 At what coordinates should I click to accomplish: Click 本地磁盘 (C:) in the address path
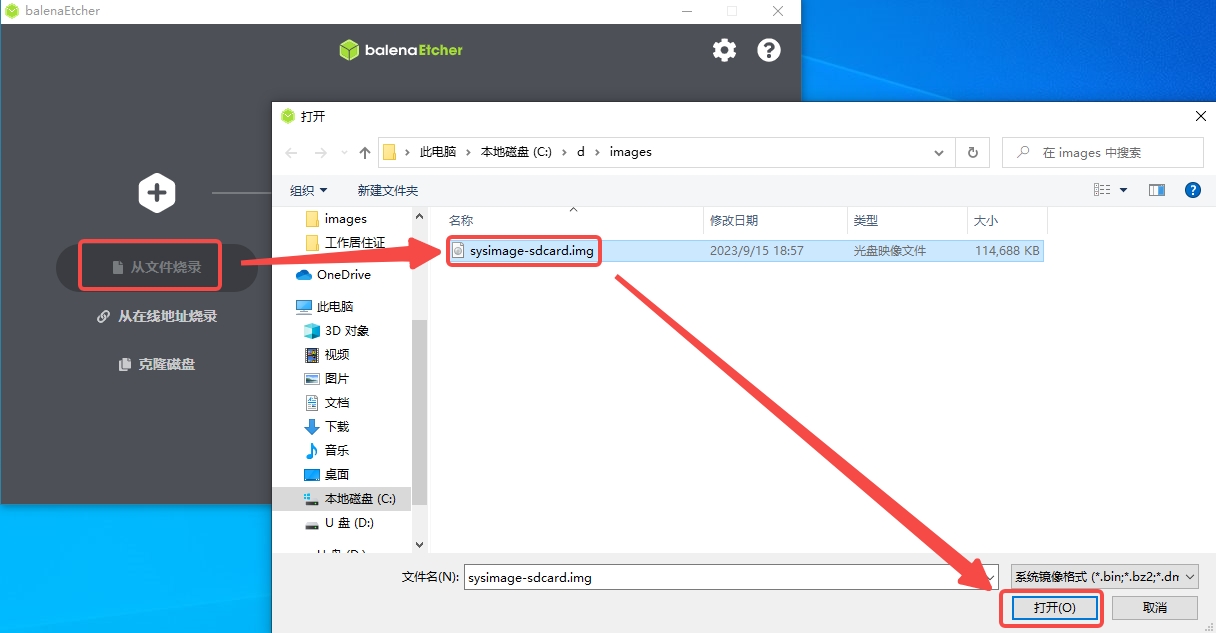516,152
